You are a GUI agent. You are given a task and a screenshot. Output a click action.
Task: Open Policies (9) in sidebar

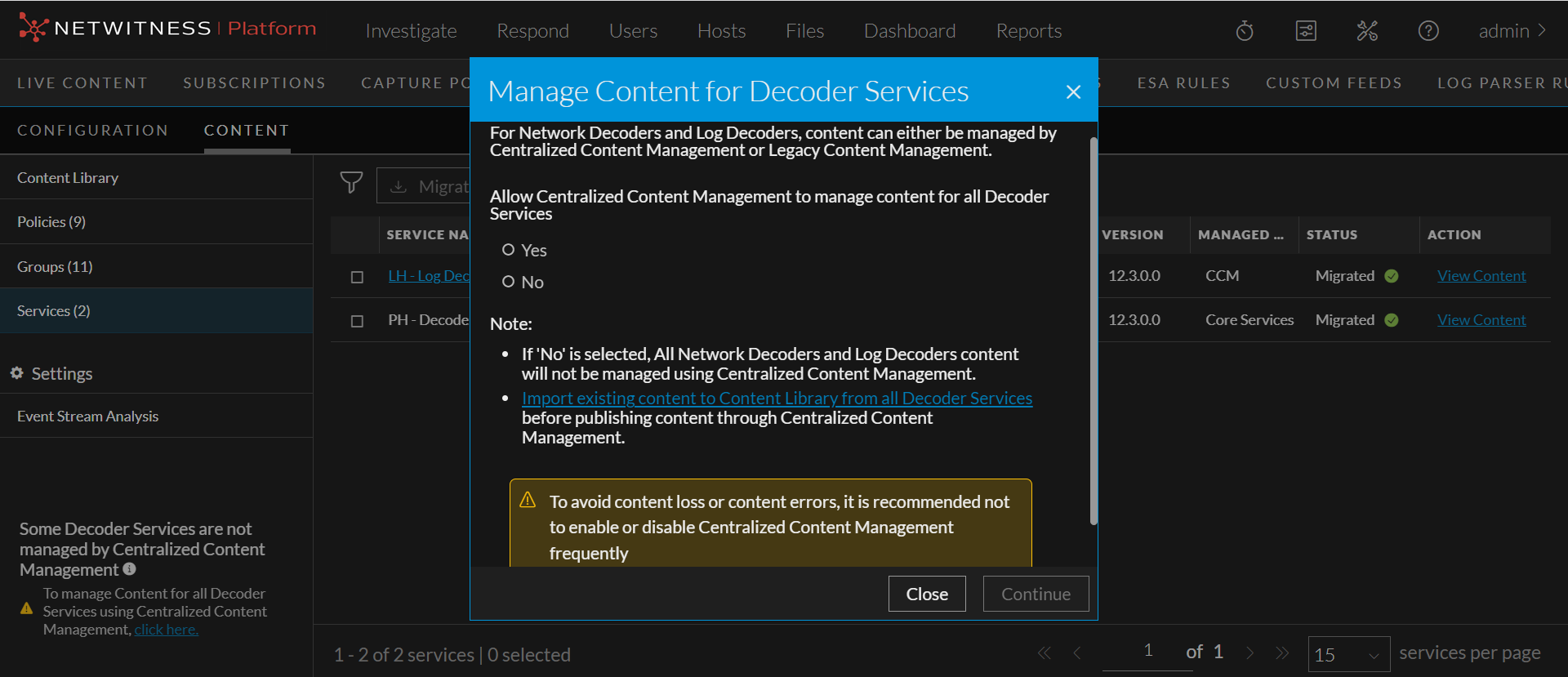click(x=156, y=222)
